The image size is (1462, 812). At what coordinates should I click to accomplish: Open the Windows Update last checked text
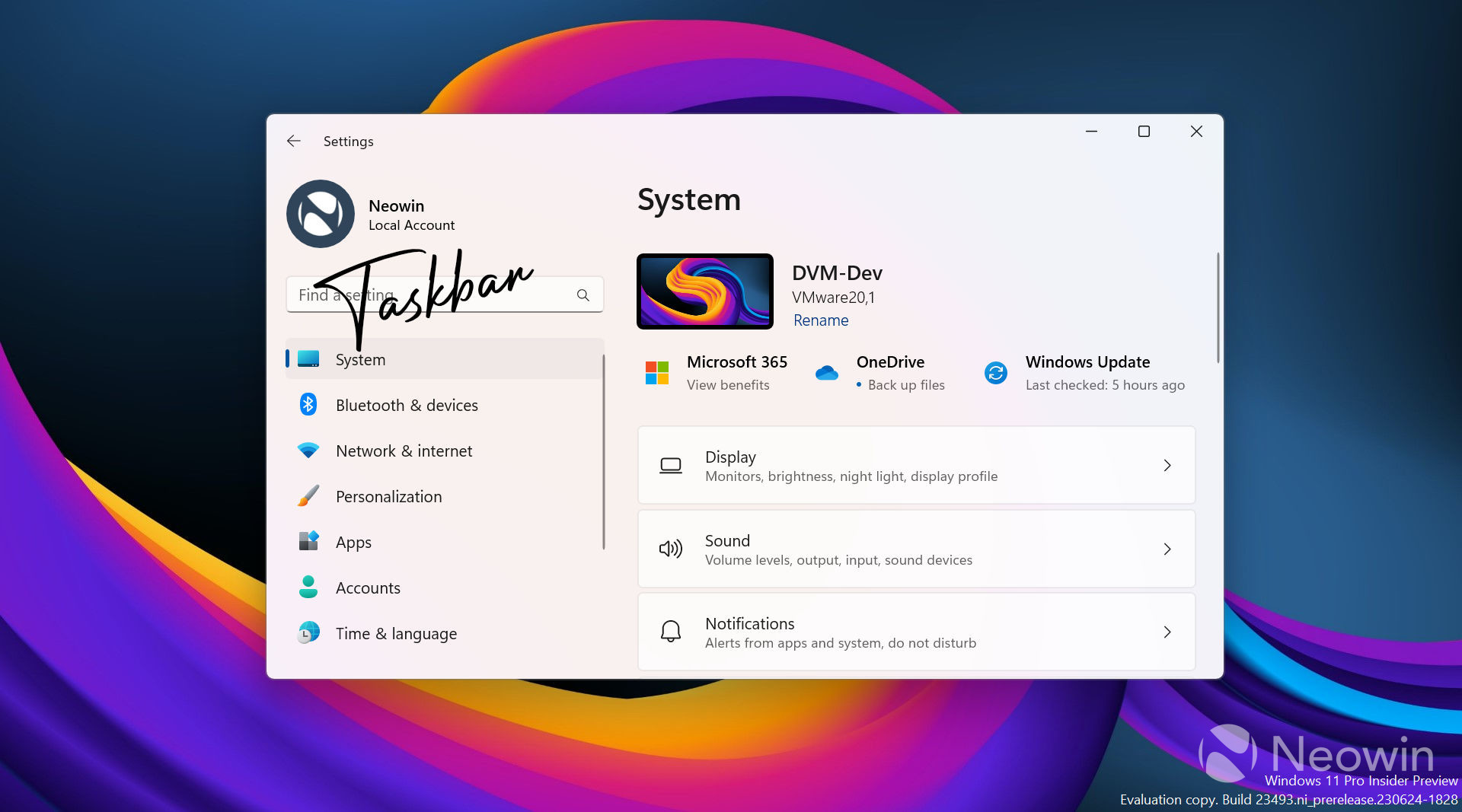1104,385
